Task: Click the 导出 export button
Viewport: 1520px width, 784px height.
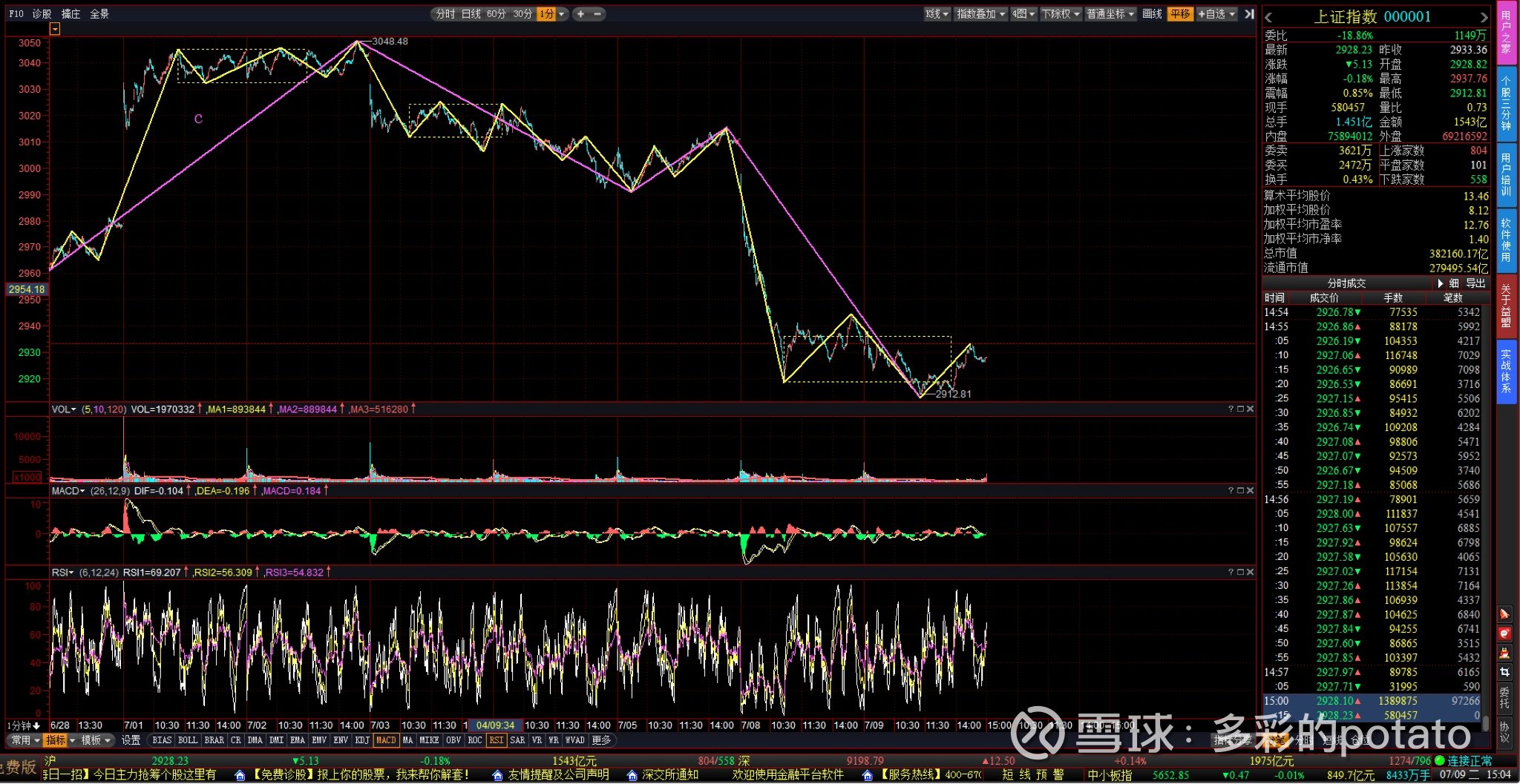Action: click(x=1476, y=283)
